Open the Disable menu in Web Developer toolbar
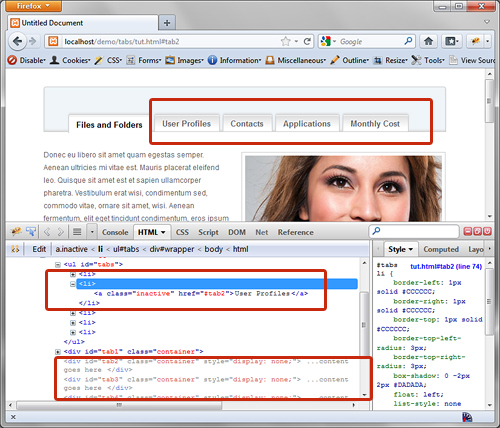500x428 pixels. tap(27, 60)
